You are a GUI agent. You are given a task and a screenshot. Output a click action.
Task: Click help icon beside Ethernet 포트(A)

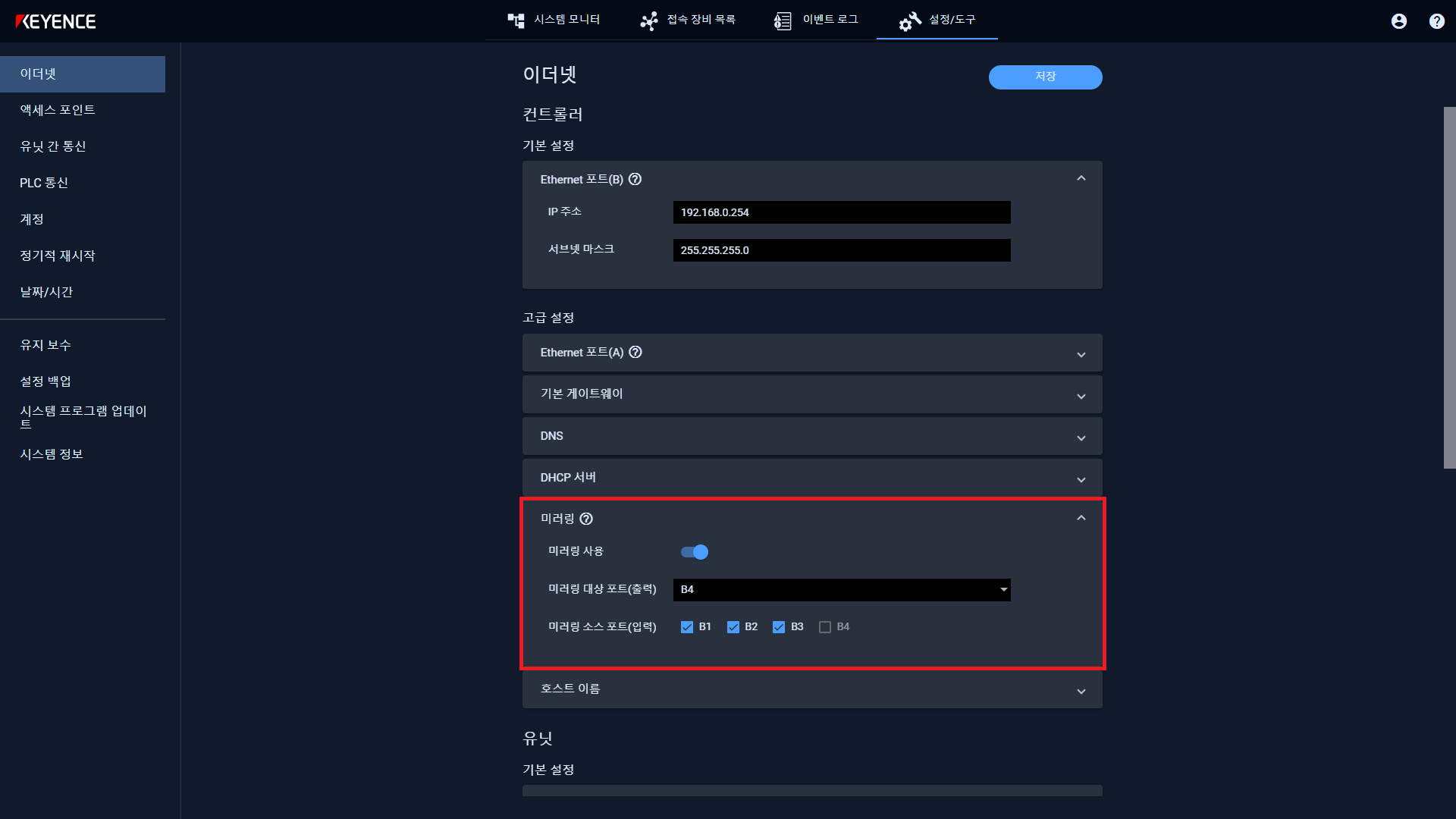click(635, 352)
